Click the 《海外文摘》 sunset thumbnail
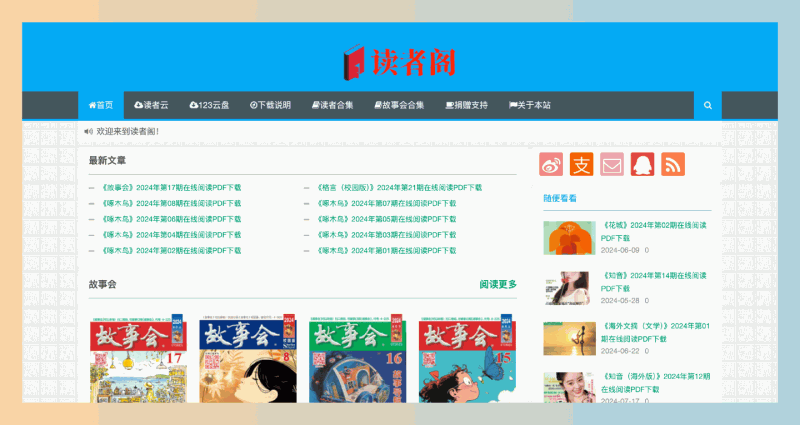The image size is (800, 425). pos(569,339)
